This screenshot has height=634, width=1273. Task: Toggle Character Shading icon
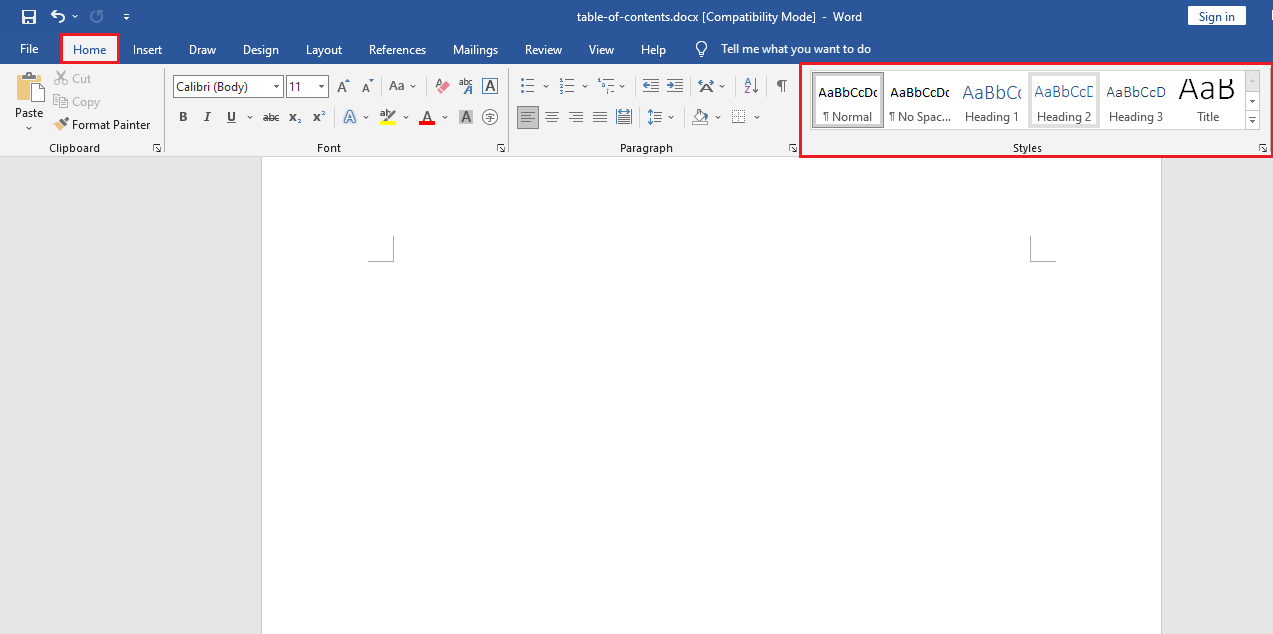tap(466, 117)
